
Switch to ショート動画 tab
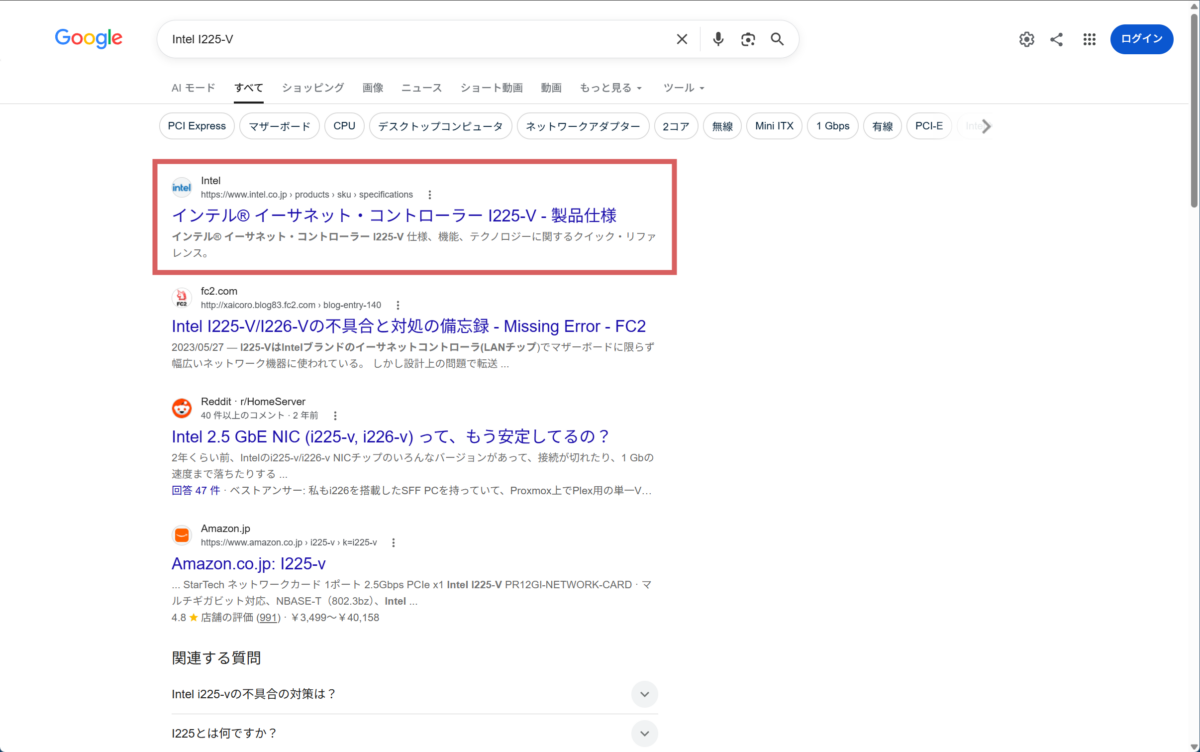(x=491, y=88)
